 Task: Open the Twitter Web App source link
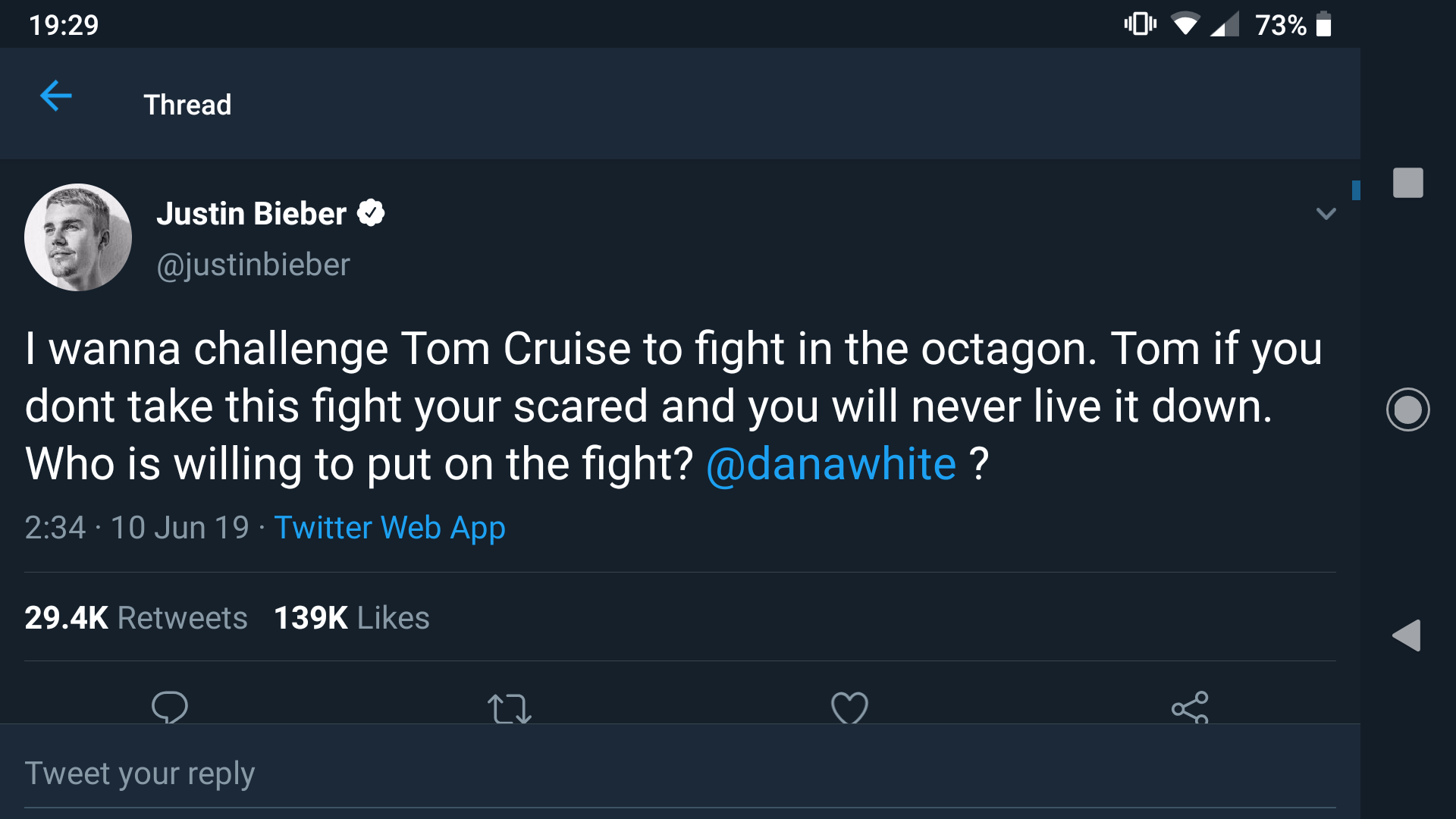[389, 528]
